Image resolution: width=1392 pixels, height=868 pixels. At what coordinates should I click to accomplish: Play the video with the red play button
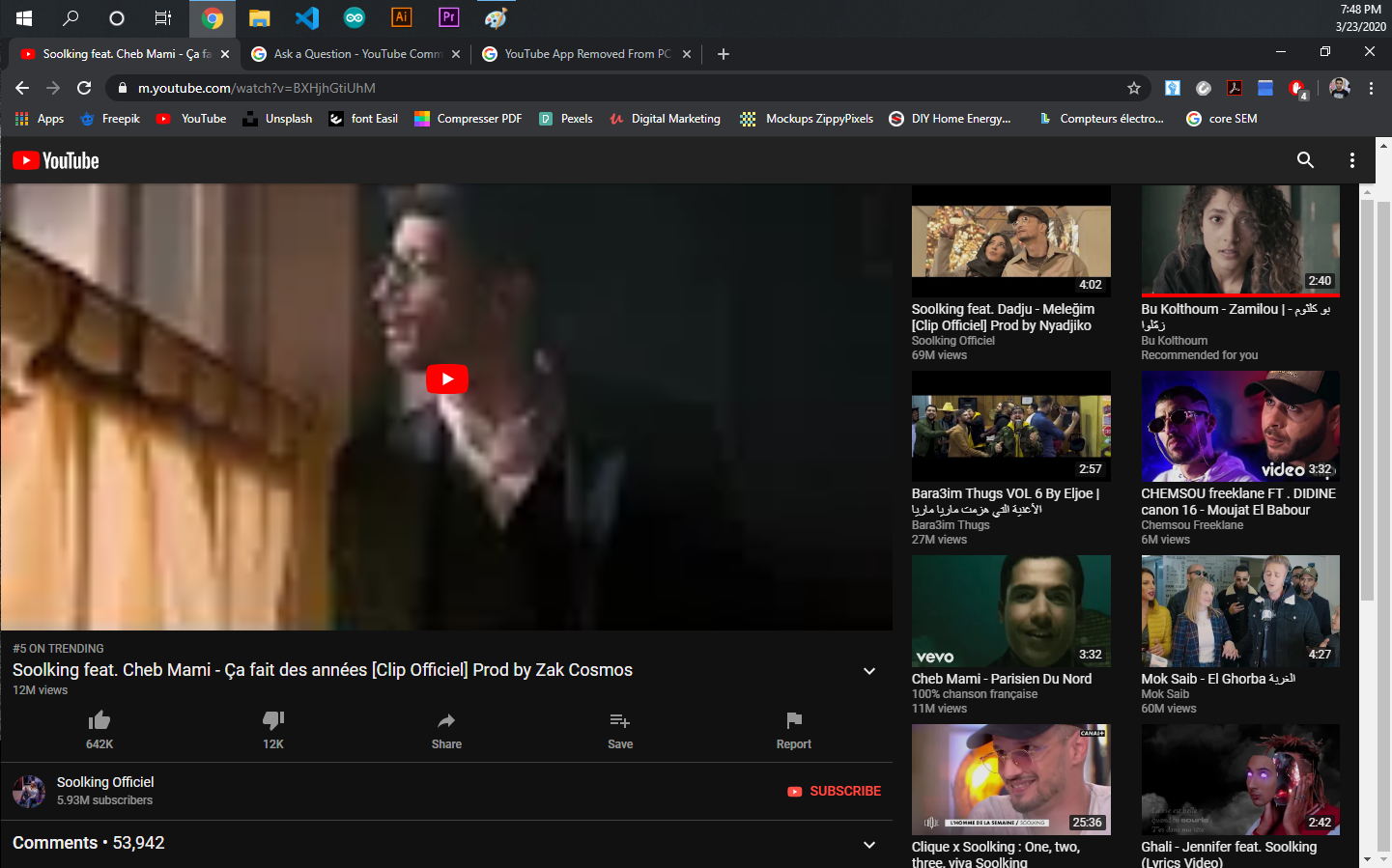tap(447, 378)
